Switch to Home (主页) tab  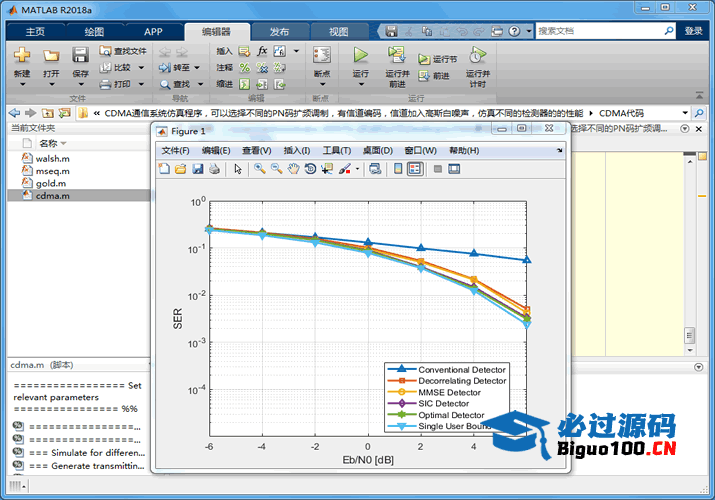(x=35, y=31)
